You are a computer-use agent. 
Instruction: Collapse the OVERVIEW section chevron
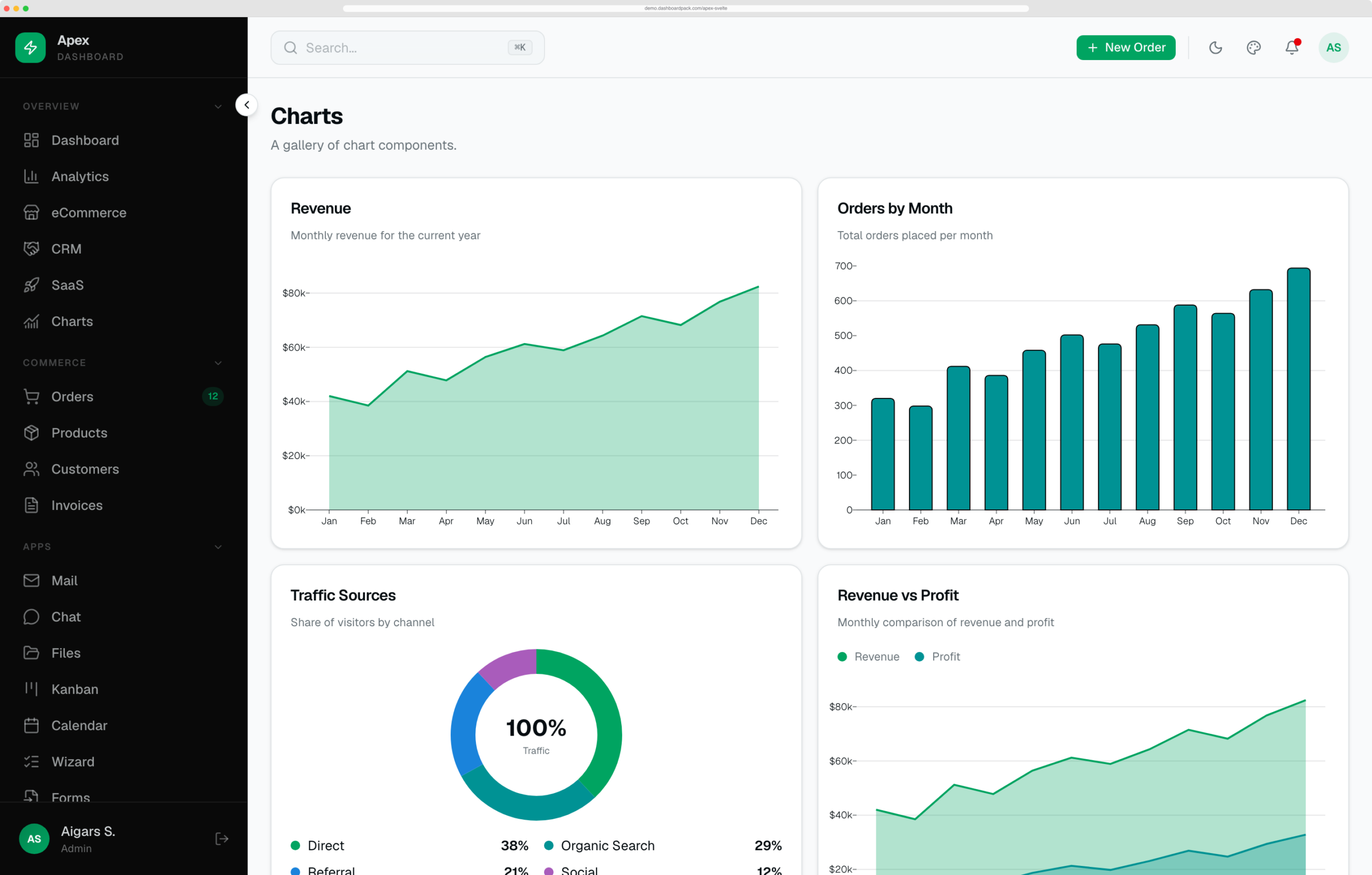point(218,107)
